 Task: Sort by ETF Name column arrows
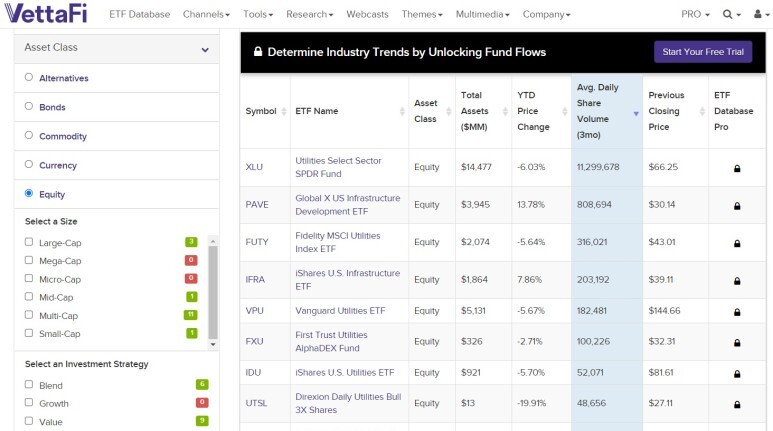tap(402, 111)
